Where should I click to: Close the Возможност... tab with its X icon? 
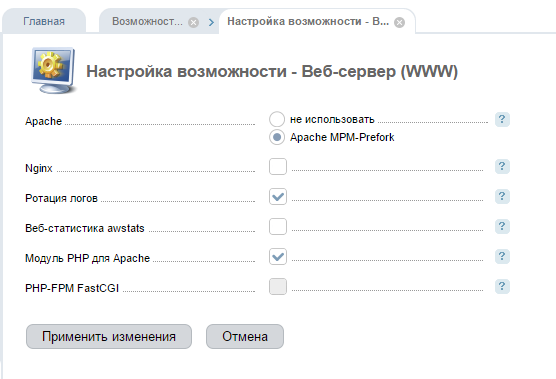point(193,23)
